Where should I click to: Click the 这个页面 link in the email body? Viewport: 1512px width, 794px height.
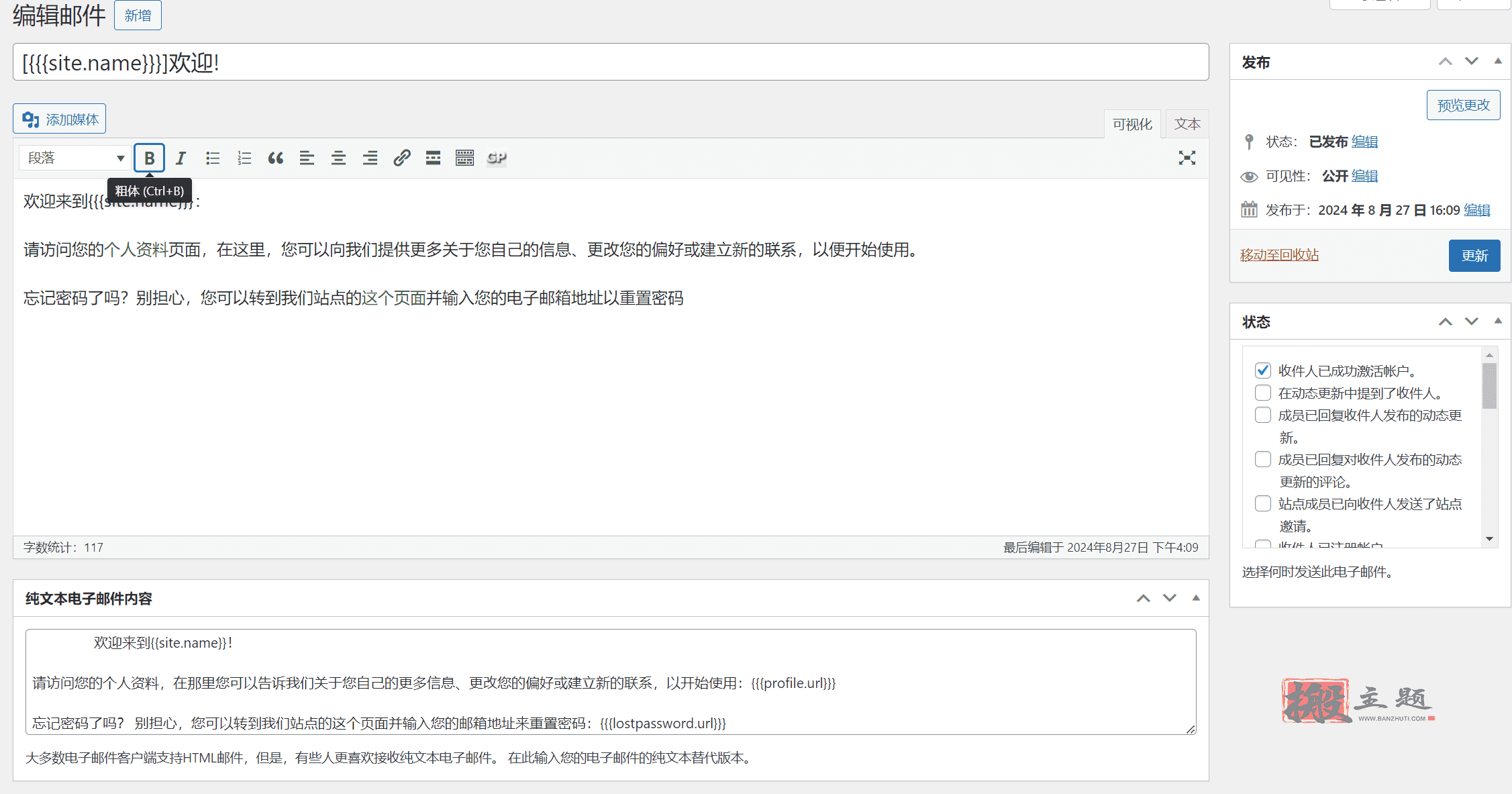pyautogui.click(x=394, y=298)
